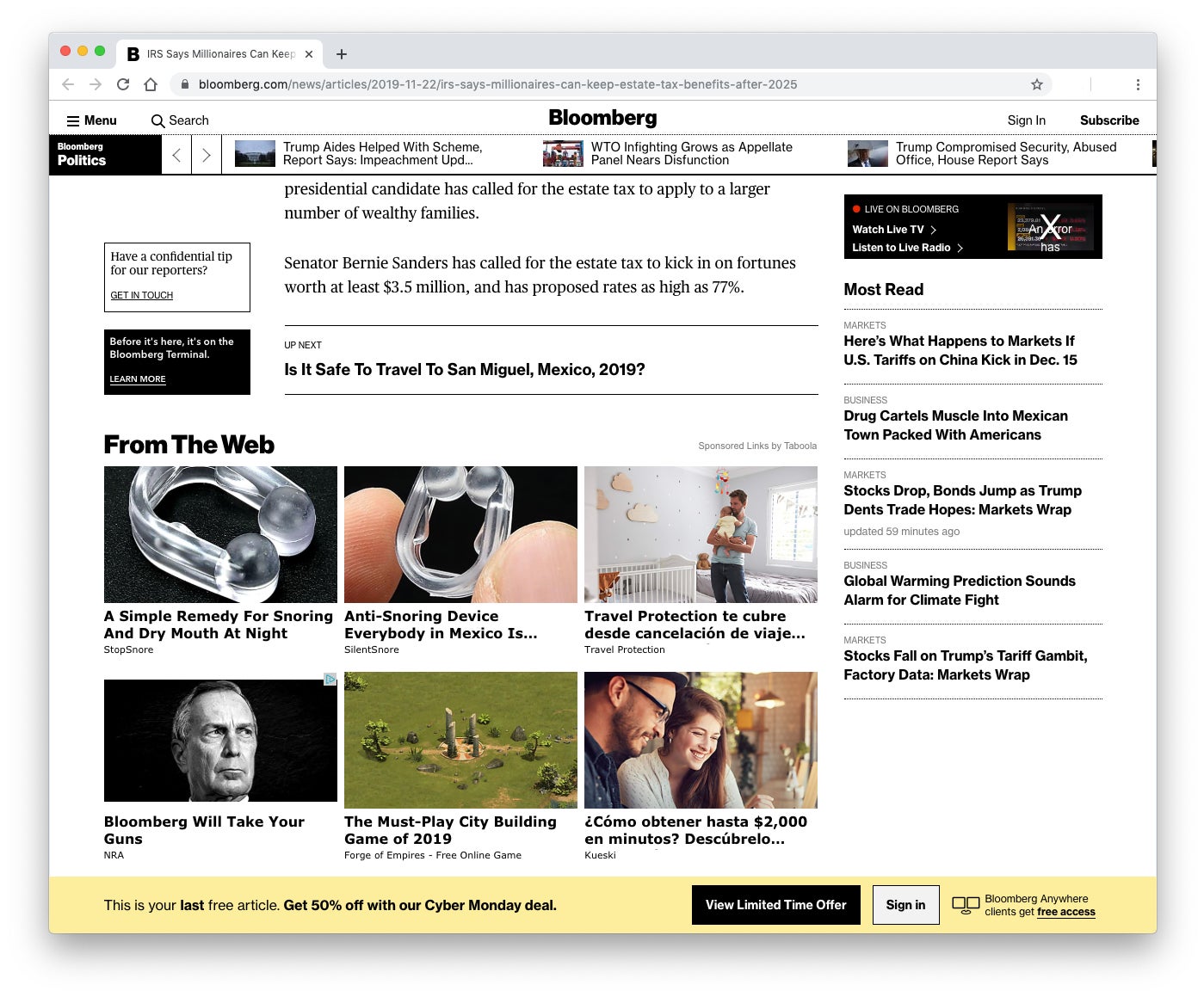Open Search with the magnifier
This screenshot has height=997, width=1204.
point(180,120)
